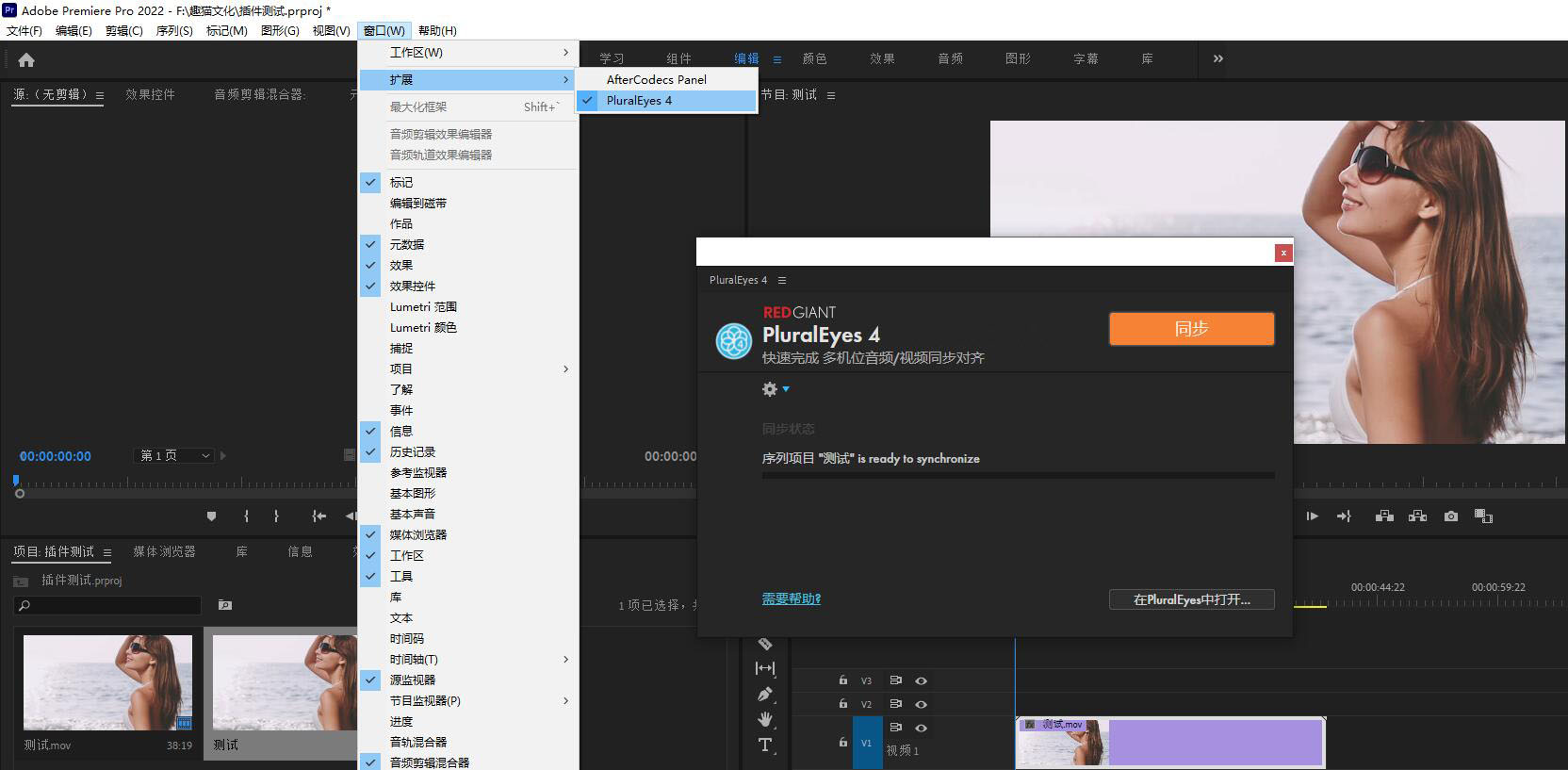Open PluralEyes 4 panel menu icon
Image resolution: width=1568 pixels, height=770 pixels.
tap(782, 280)
